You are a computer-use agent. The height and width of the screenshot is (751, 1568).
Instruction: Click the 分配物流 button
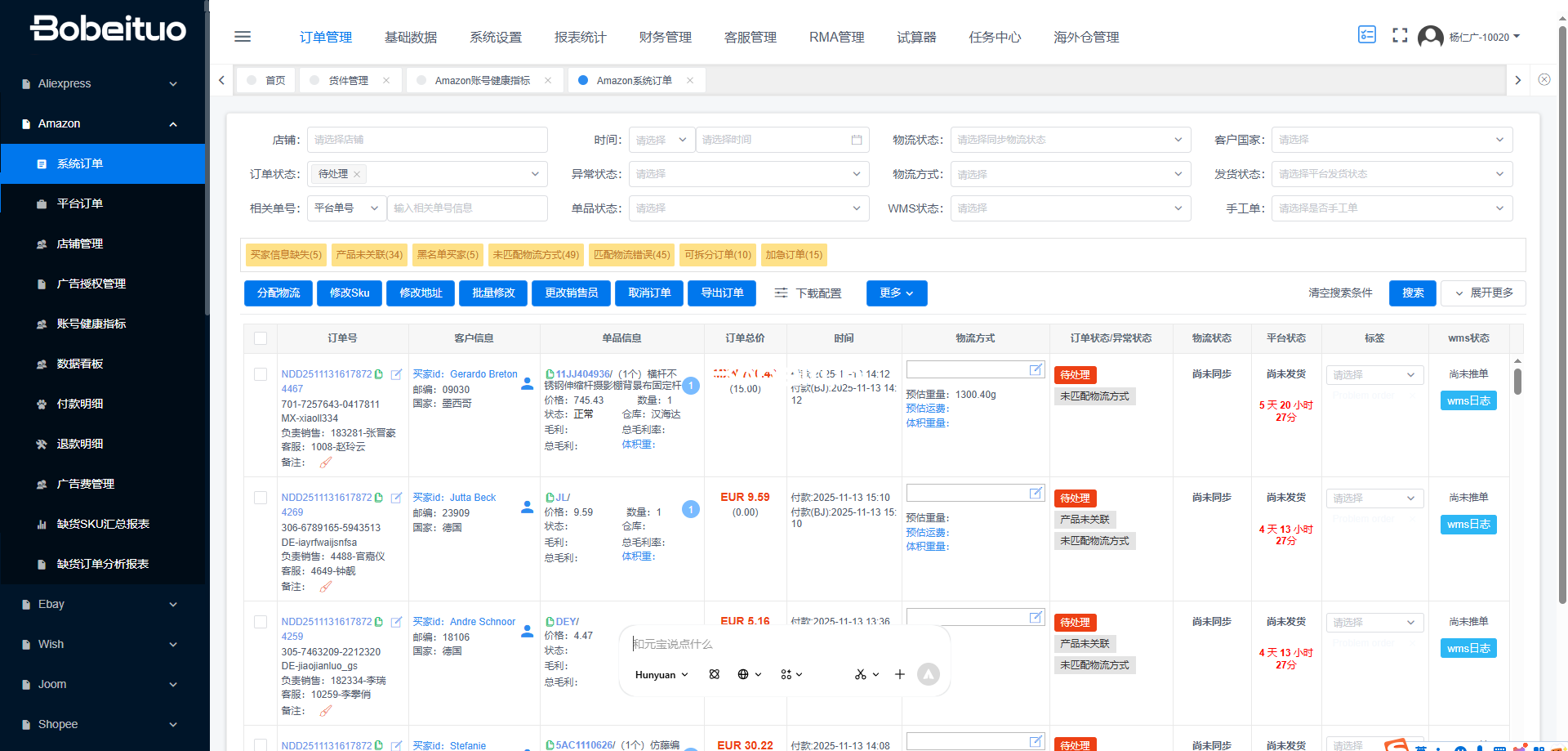click(x=278, y=293)
